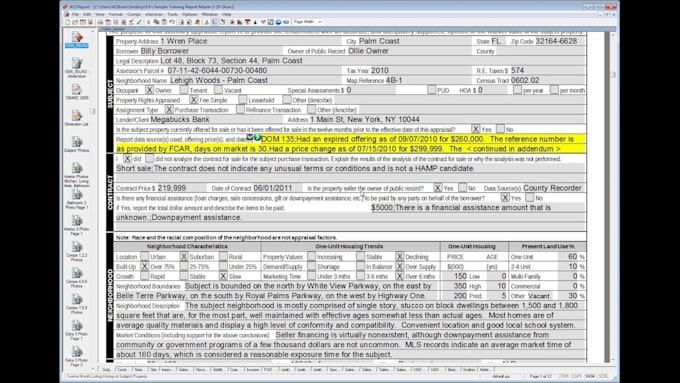The image size is (680, 383).
Task: Check the Owner occupant checkbox
Action: point(149,90)
